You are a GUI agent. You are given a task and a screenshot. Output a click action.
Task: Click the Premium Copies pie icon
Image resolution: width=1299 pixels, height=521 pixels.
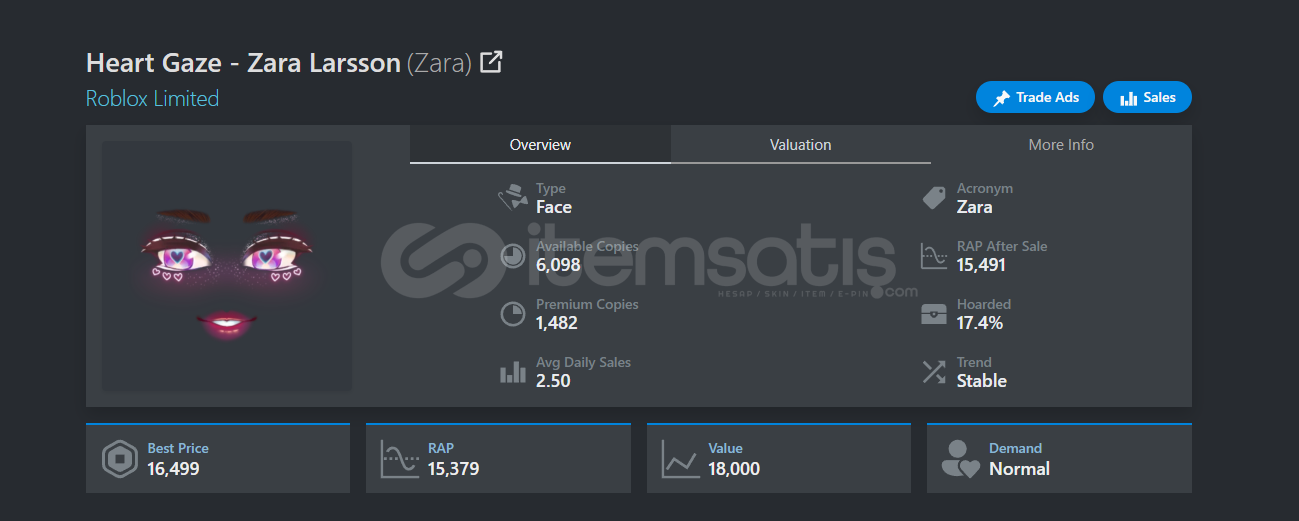click(513, 314)
